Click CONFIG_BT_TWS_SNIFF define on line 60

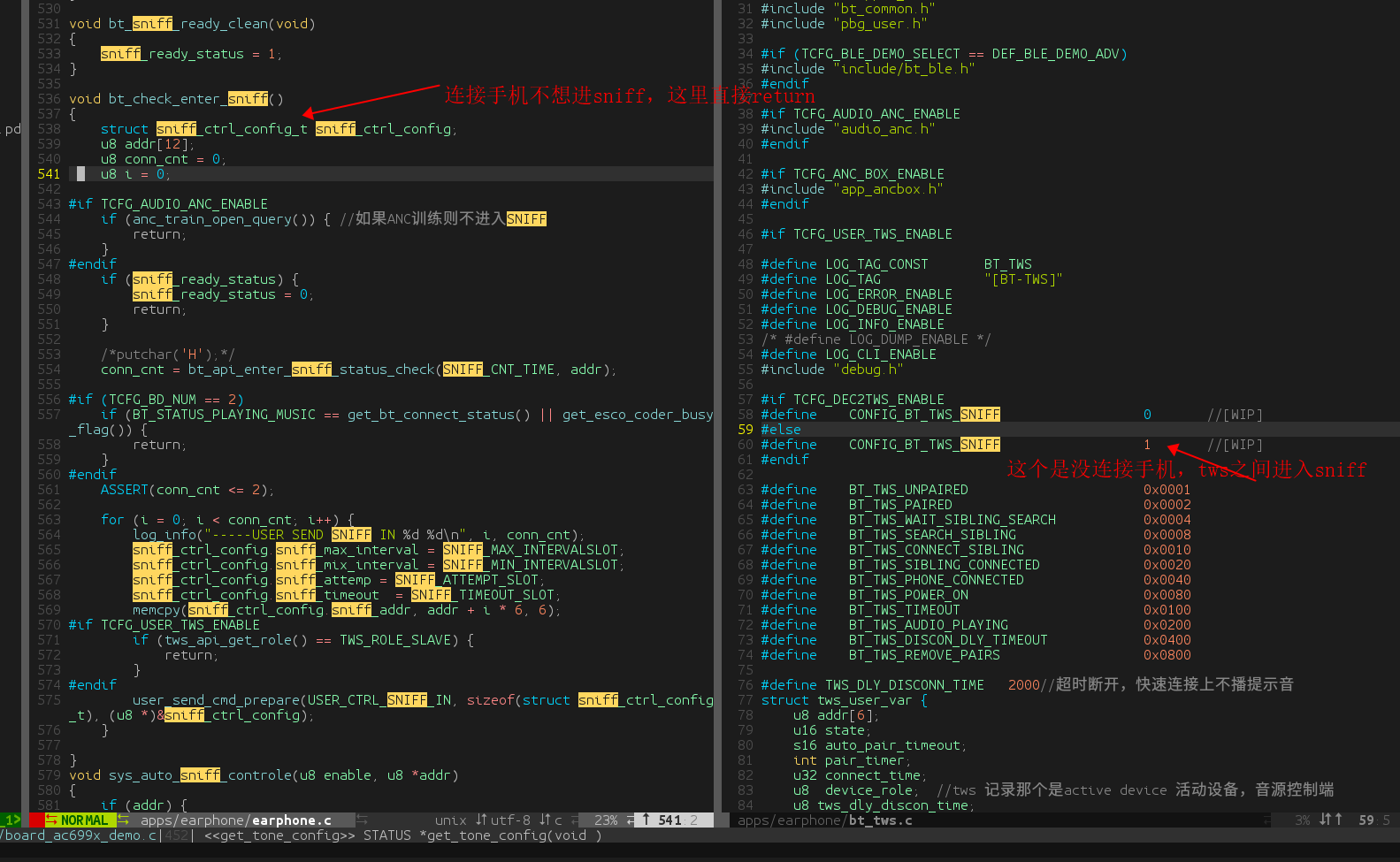pos(925,445)
